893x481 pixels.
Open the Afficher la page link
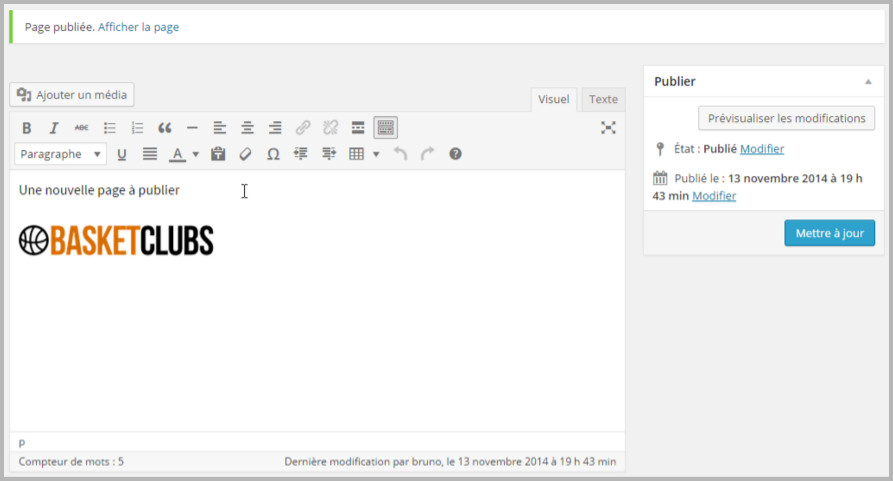(138, 27)
